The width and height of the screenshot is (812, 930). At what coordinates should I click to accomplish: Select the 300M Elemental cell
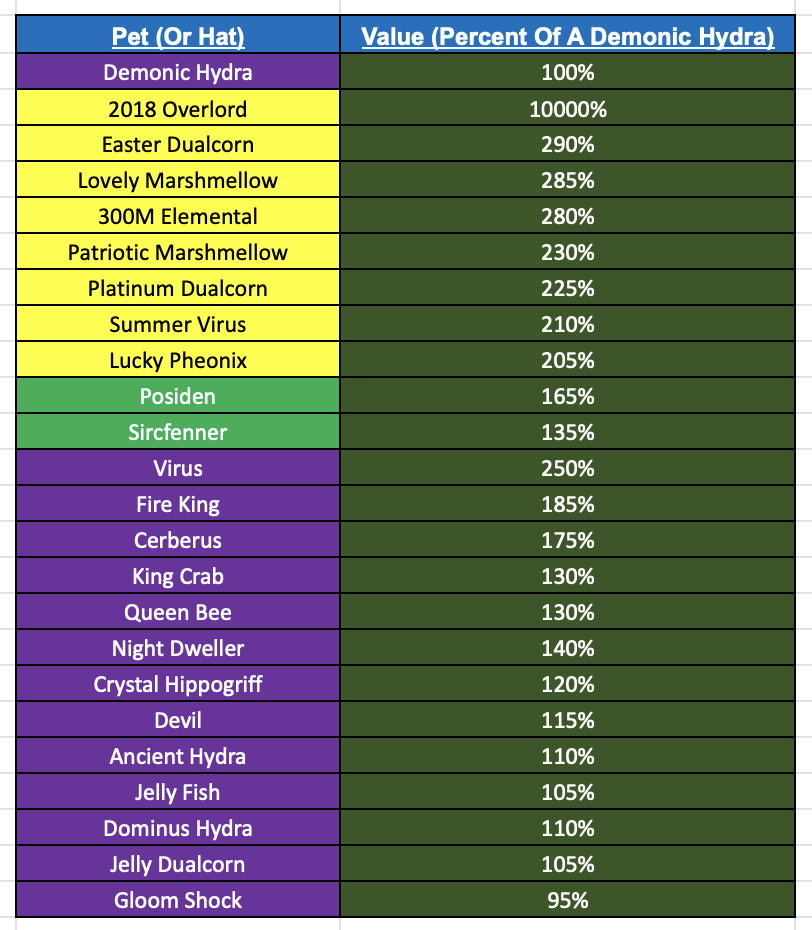click(178, 217)
